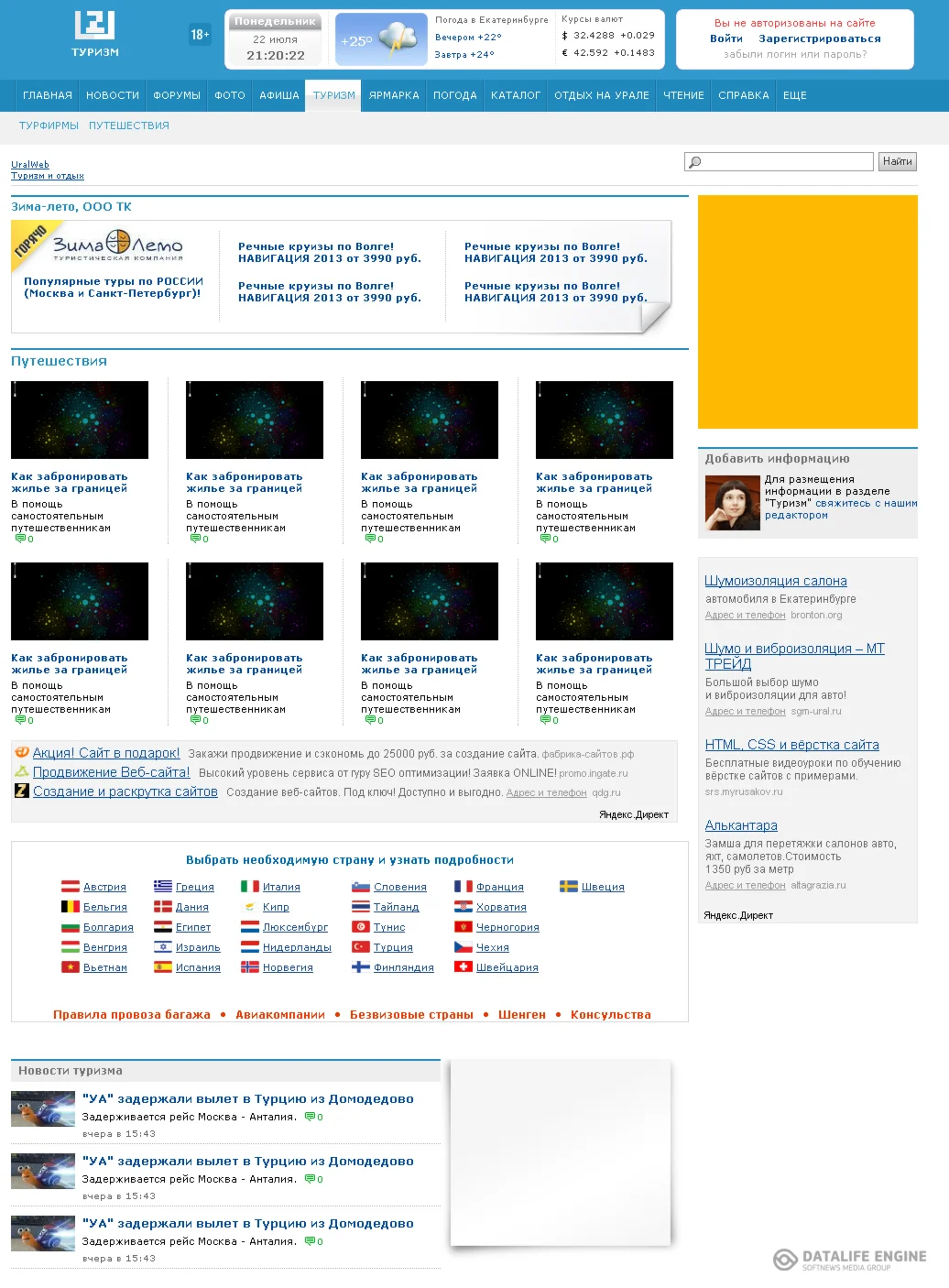This screenshot has height=1288, width=949.
Task: Open the Консульства link
Action: (x=611, y=1014)
